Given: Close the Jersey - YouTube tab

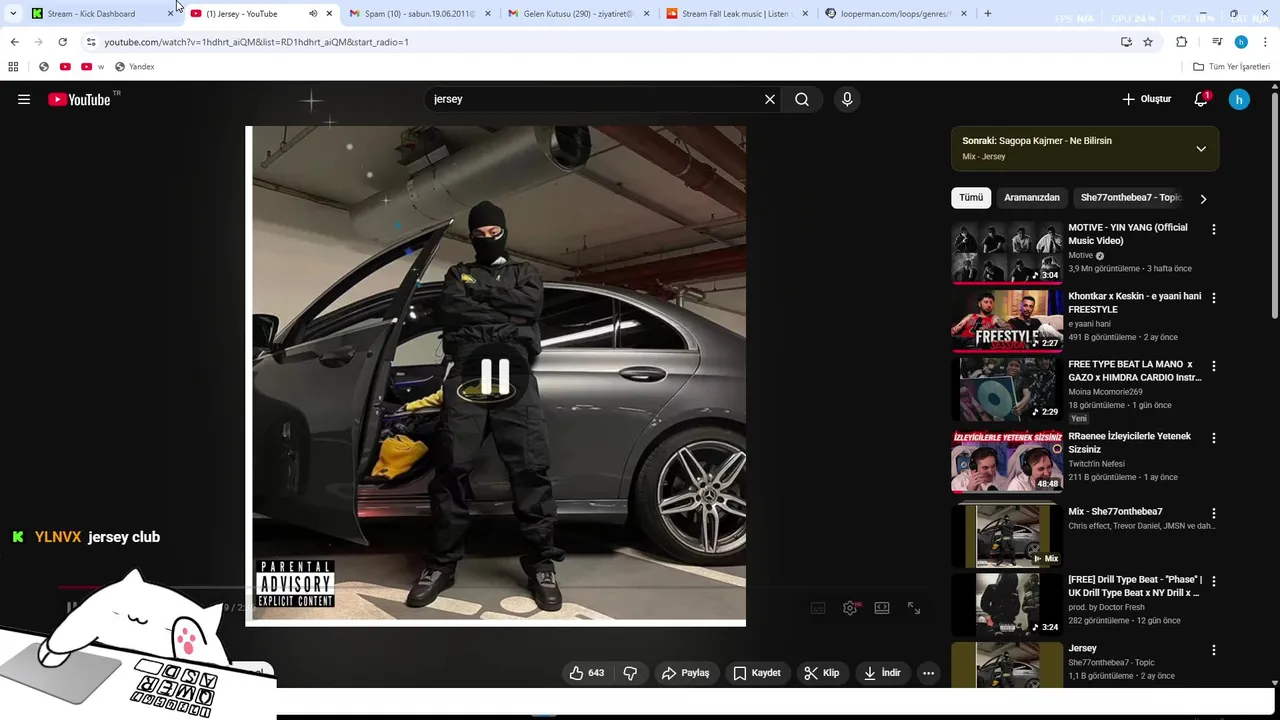Looking at the screenshot, I should point(329,14).
